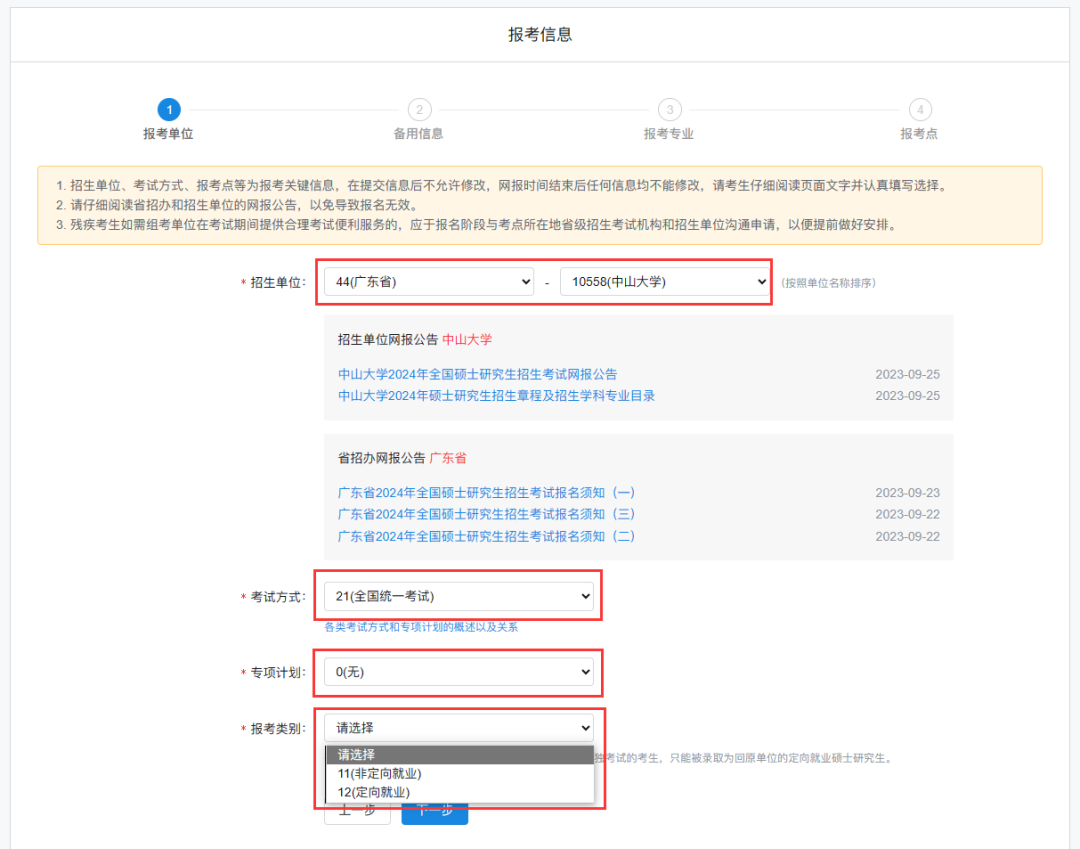This screenshot has height=849, width=1080.
Task: Open 广东省 报名须知（二） announcement link
Action: [486, 537]
